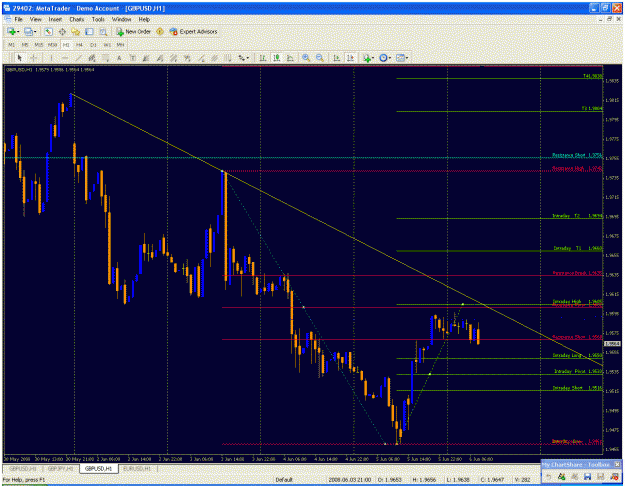This screenshot has width=625, height=486.
Task: Switch to Line Chart display
Action: pyautogui.click(x=290, y=58)
